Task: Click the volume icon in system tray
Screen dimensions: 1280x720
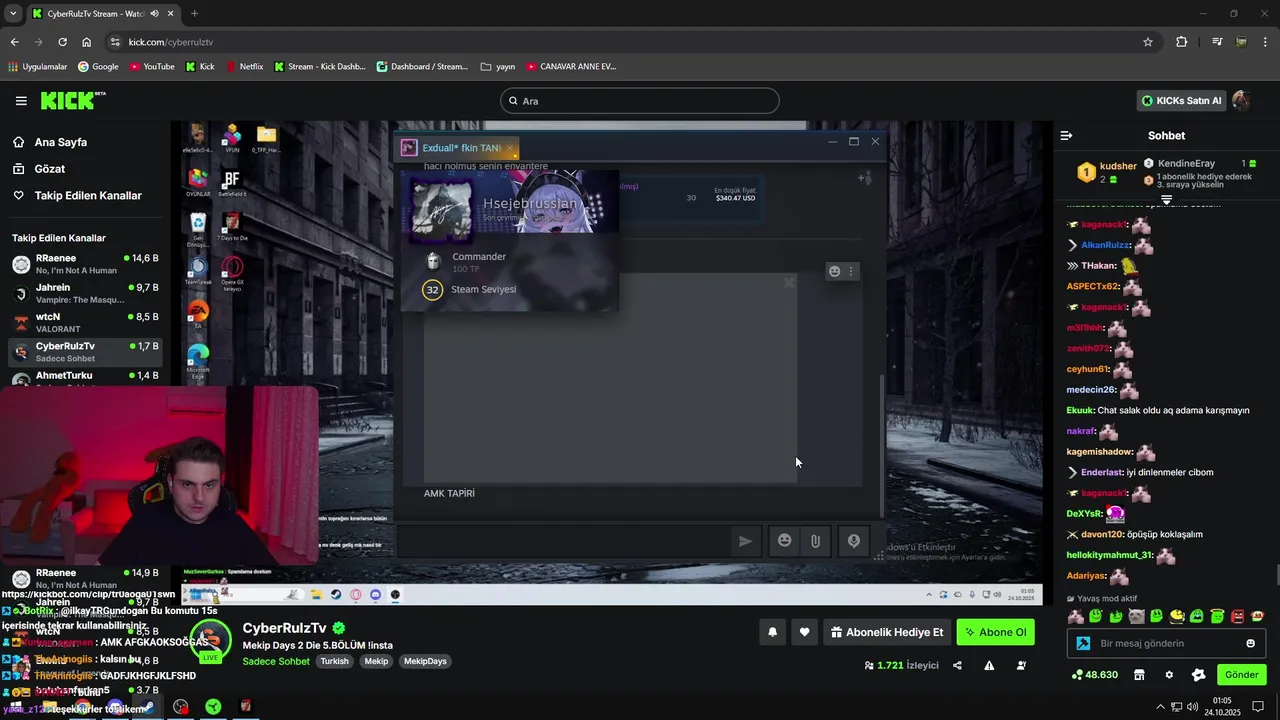Action: click(1192, 707)
